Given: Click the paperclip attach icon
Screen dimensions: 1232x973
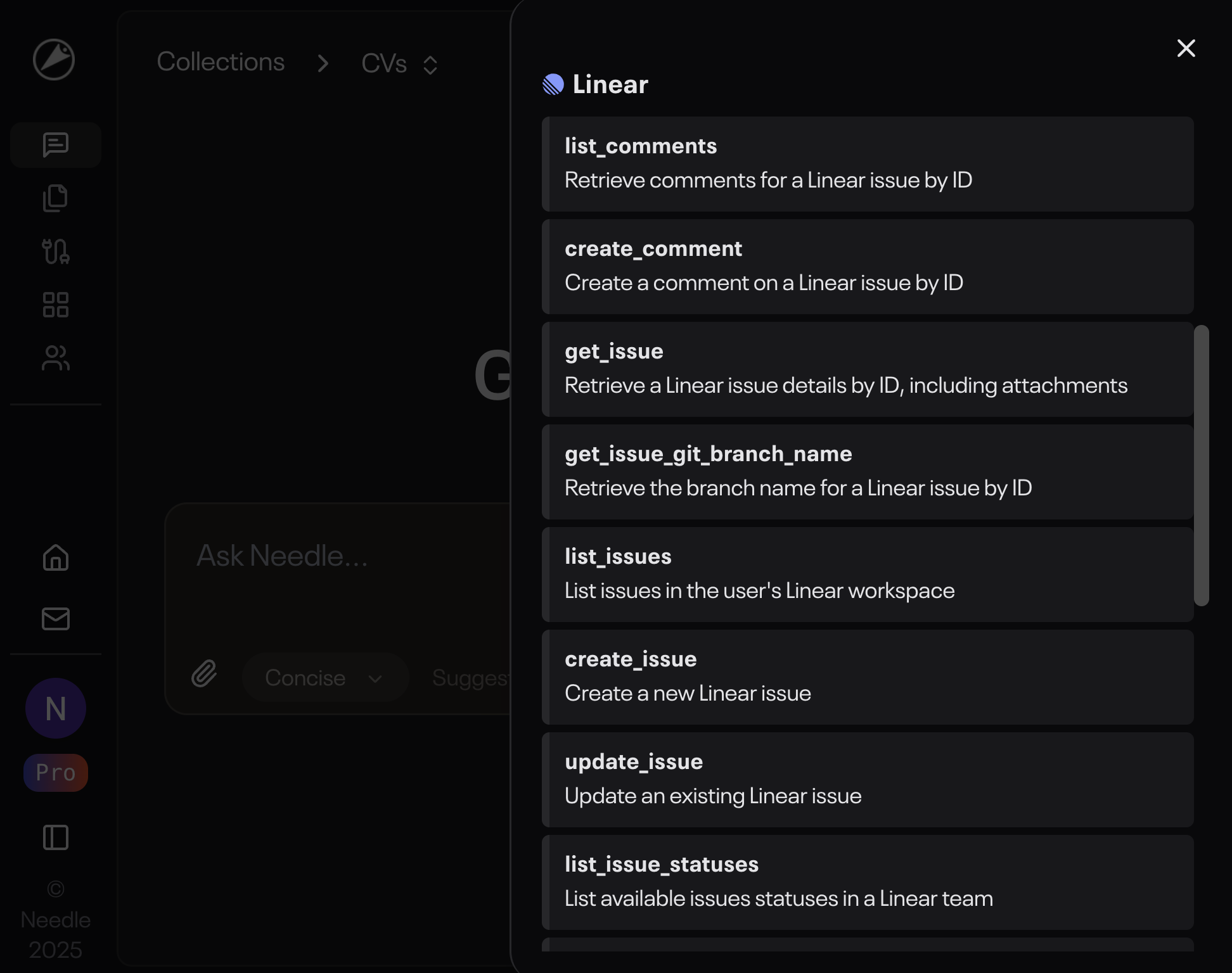Looking at the screenshot, I should [x=204, y=673].
